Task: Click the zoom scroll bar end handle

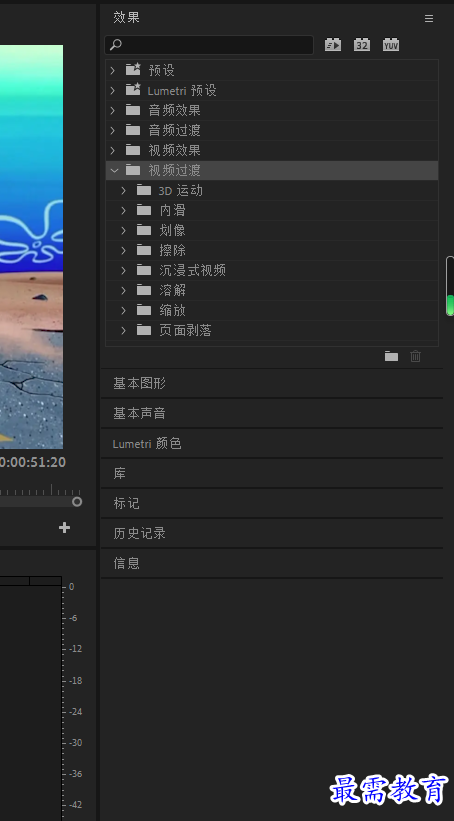Action: pos(77,502)
